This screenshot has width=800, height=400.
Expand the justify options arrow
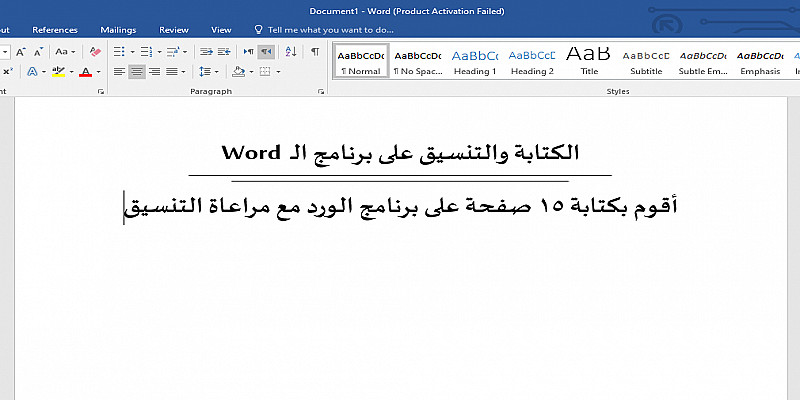click(x=183, y=72)
